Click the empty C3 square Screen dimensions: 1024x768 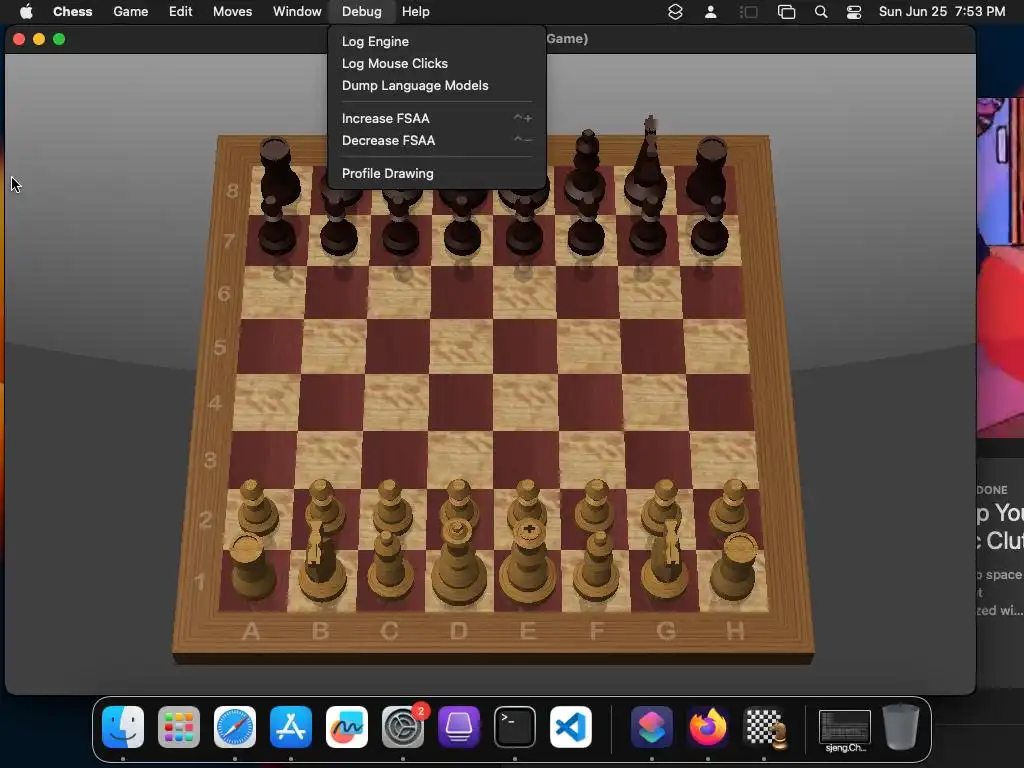394,460
